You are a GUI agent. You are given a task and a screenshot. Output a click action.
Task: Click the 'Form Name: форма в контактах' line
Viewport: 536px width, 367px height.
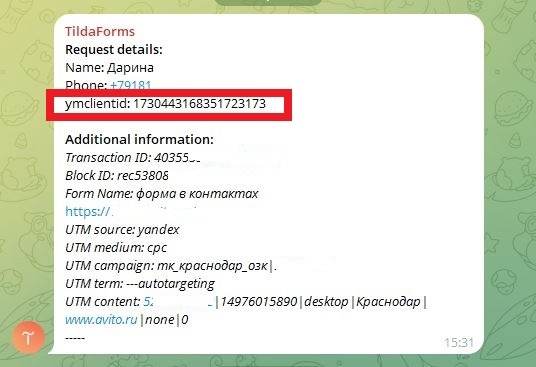(x=162, y=194)
